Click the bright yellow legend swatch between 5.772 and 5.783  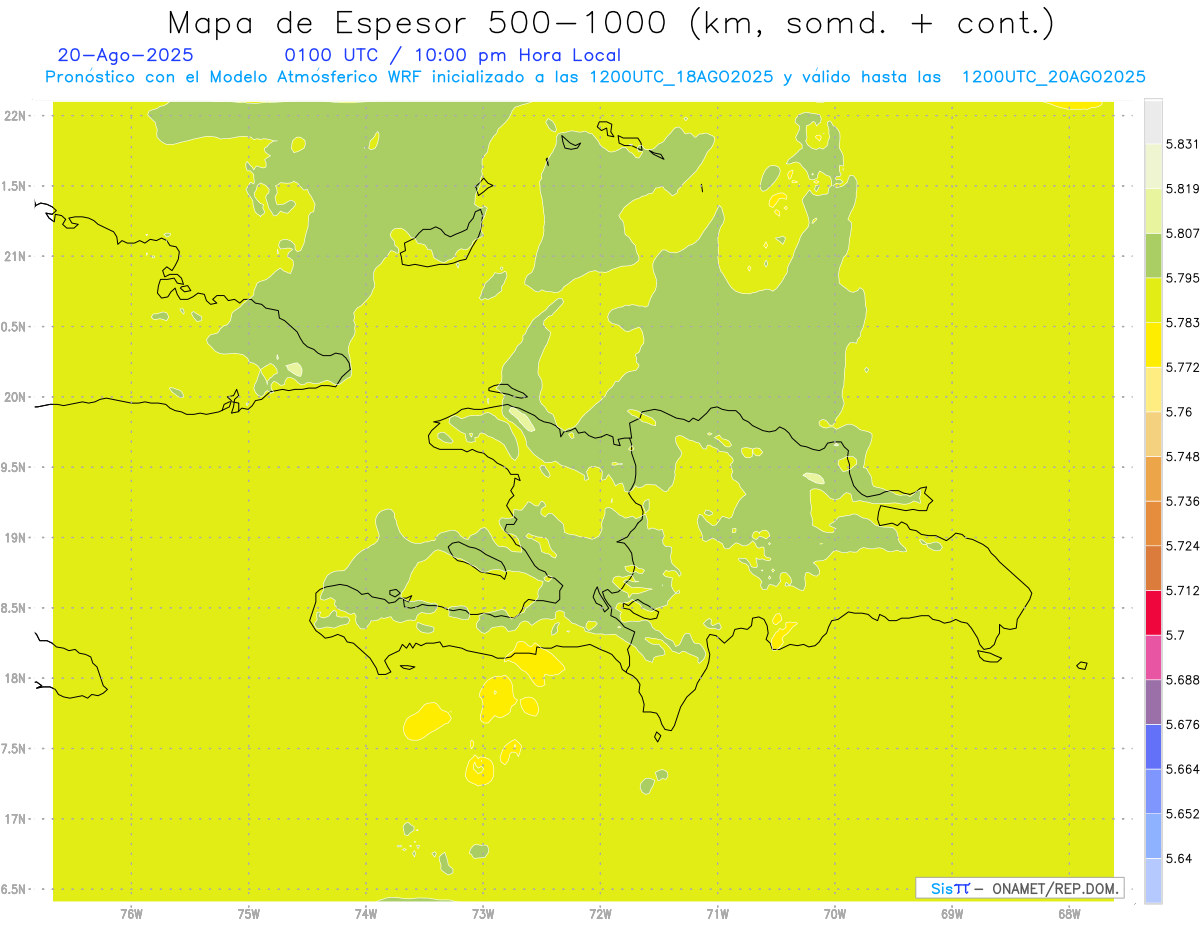[x=1153, y=344]
